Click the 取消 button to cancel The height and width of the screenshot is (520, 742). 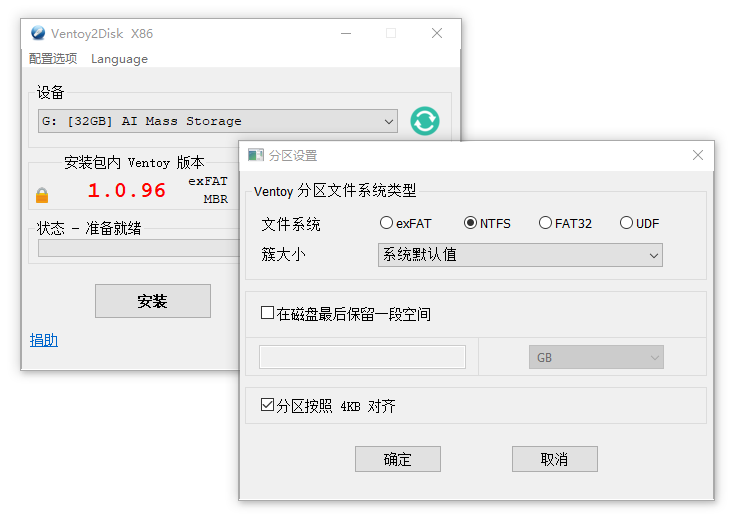(x=554, y=459)
